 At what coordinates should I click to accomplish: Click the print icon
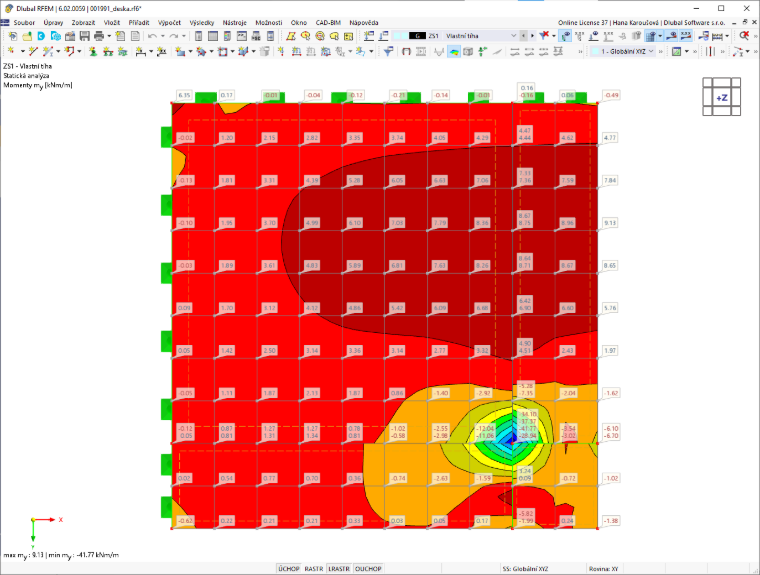(x=99, y=36)
